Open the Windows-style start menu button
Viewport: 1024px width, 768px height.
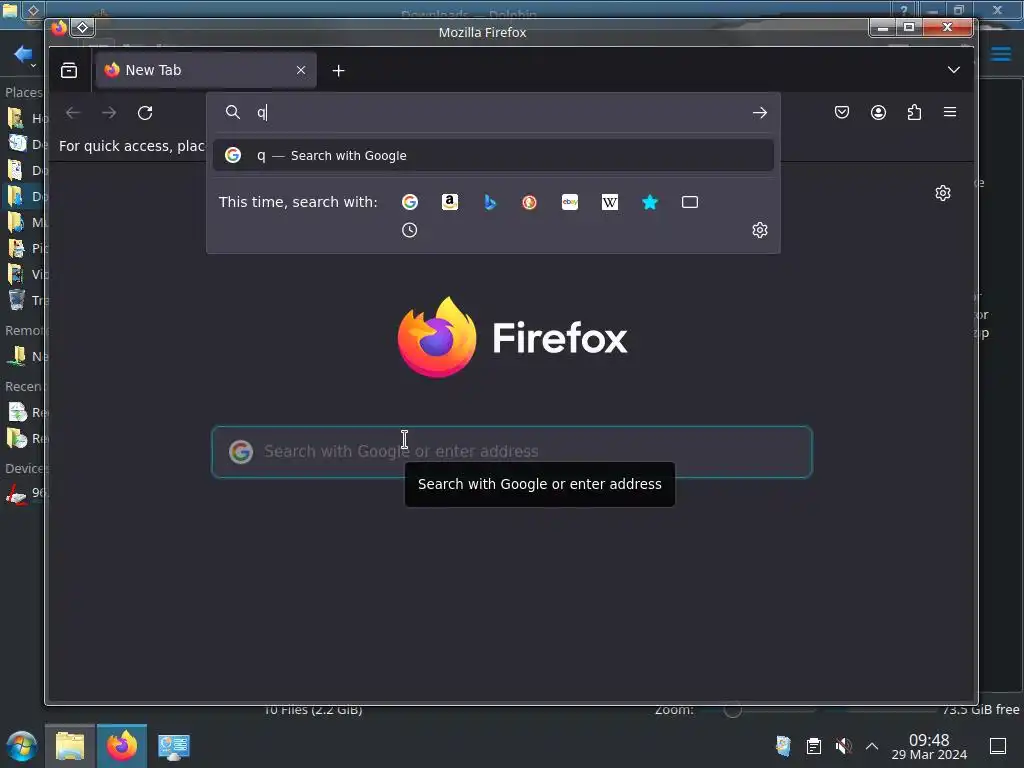(22, 746)
